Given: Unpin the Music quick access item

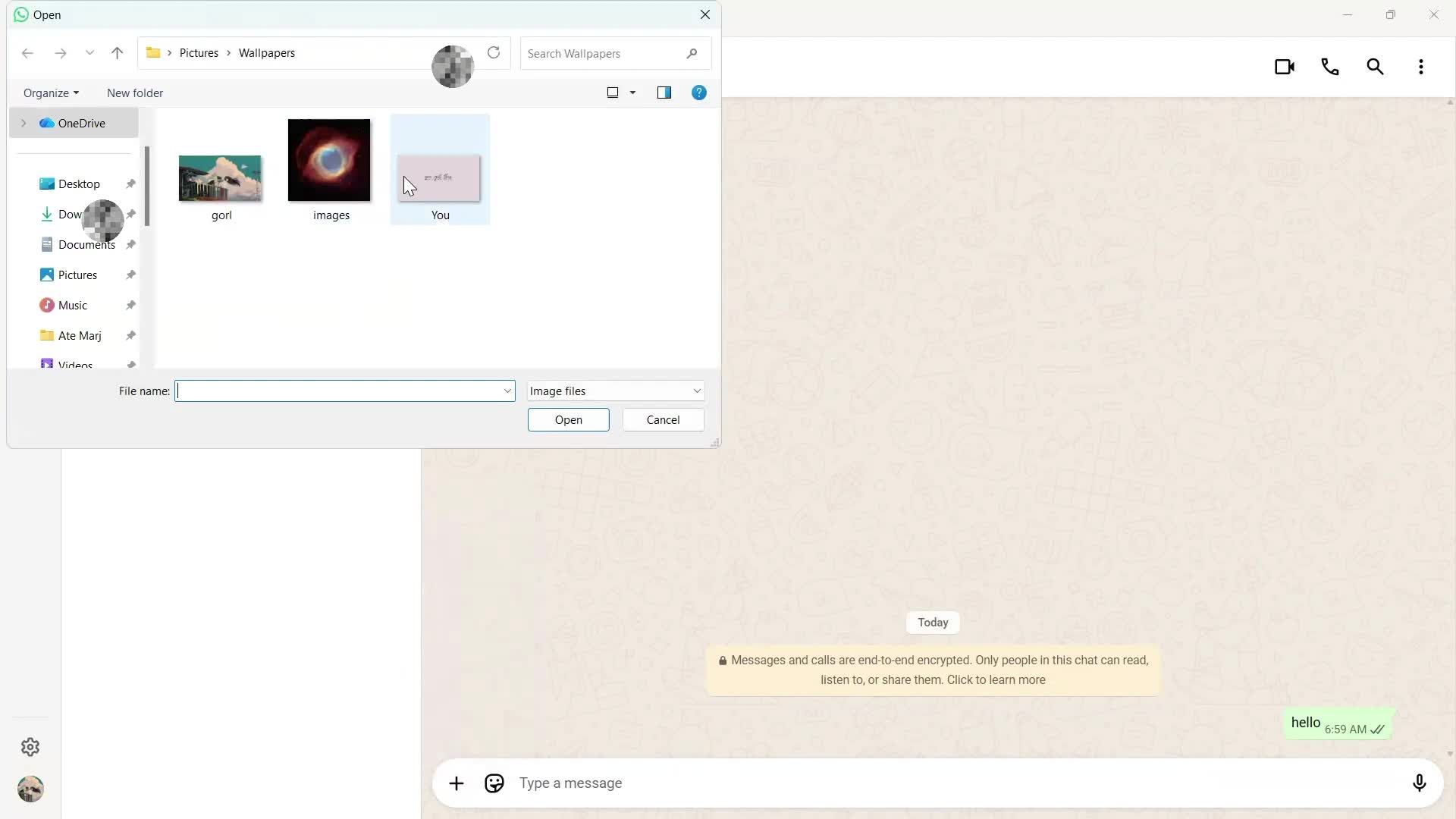Looking at the screenshot, I should [x=130, y=305].
